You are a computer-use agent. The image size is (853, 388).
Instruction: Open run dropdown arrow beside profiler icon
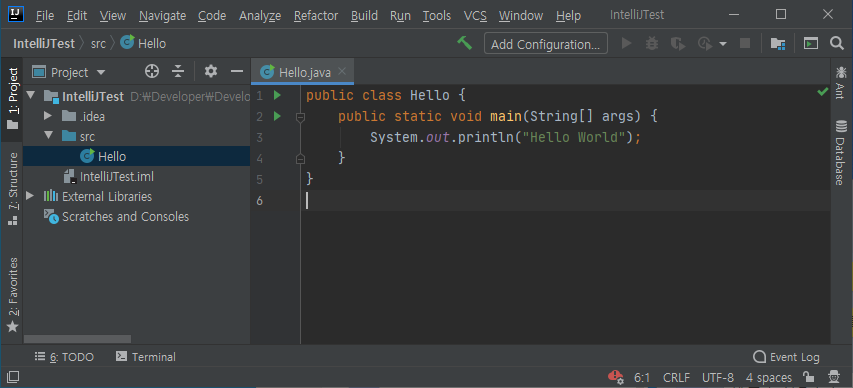(722, 44)
